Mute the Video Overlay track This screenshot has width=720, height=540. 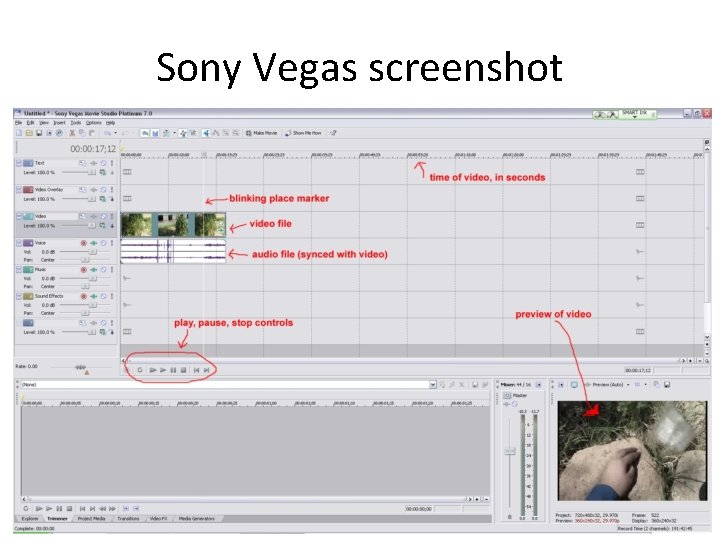103,190
